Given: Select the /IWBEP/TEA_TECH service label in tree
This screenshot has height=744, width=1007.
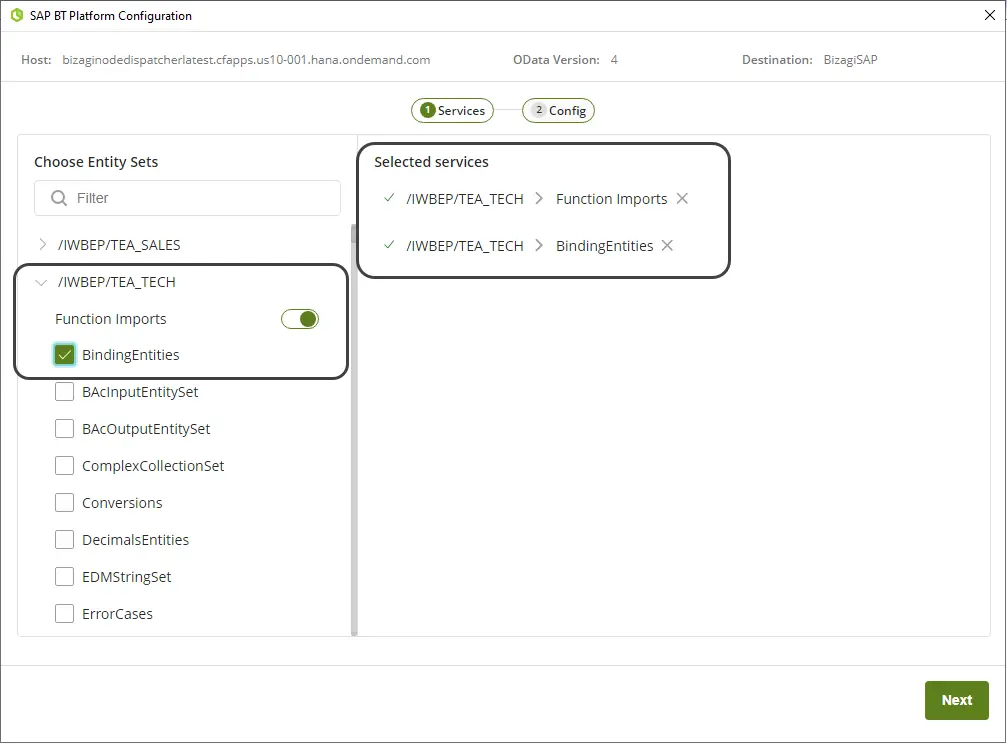Looking at the screenshot, I should 116,282.
